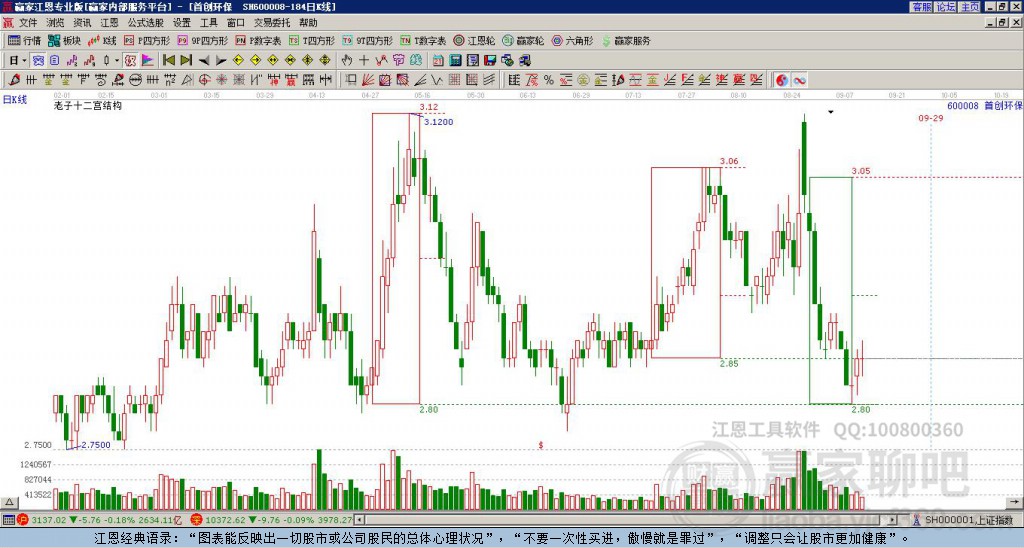Open the 窗口 menu
The image size is (1024, 548).
click(x=236, y=23)
